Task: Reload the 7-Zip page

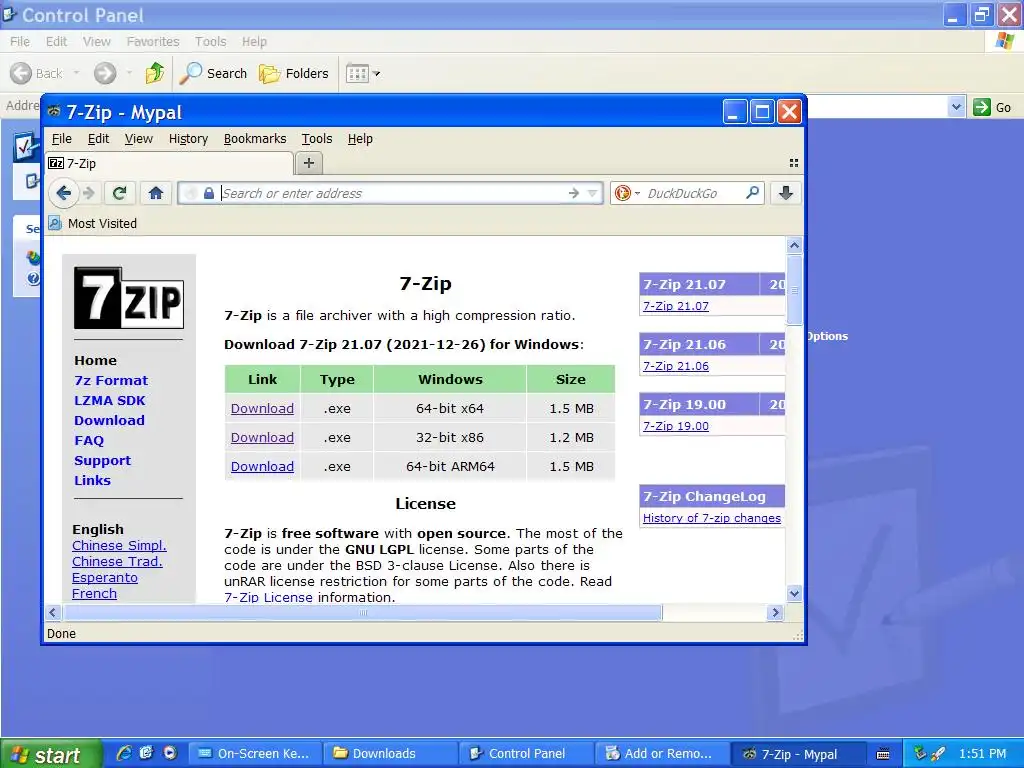Action: (x=119, y=193)
